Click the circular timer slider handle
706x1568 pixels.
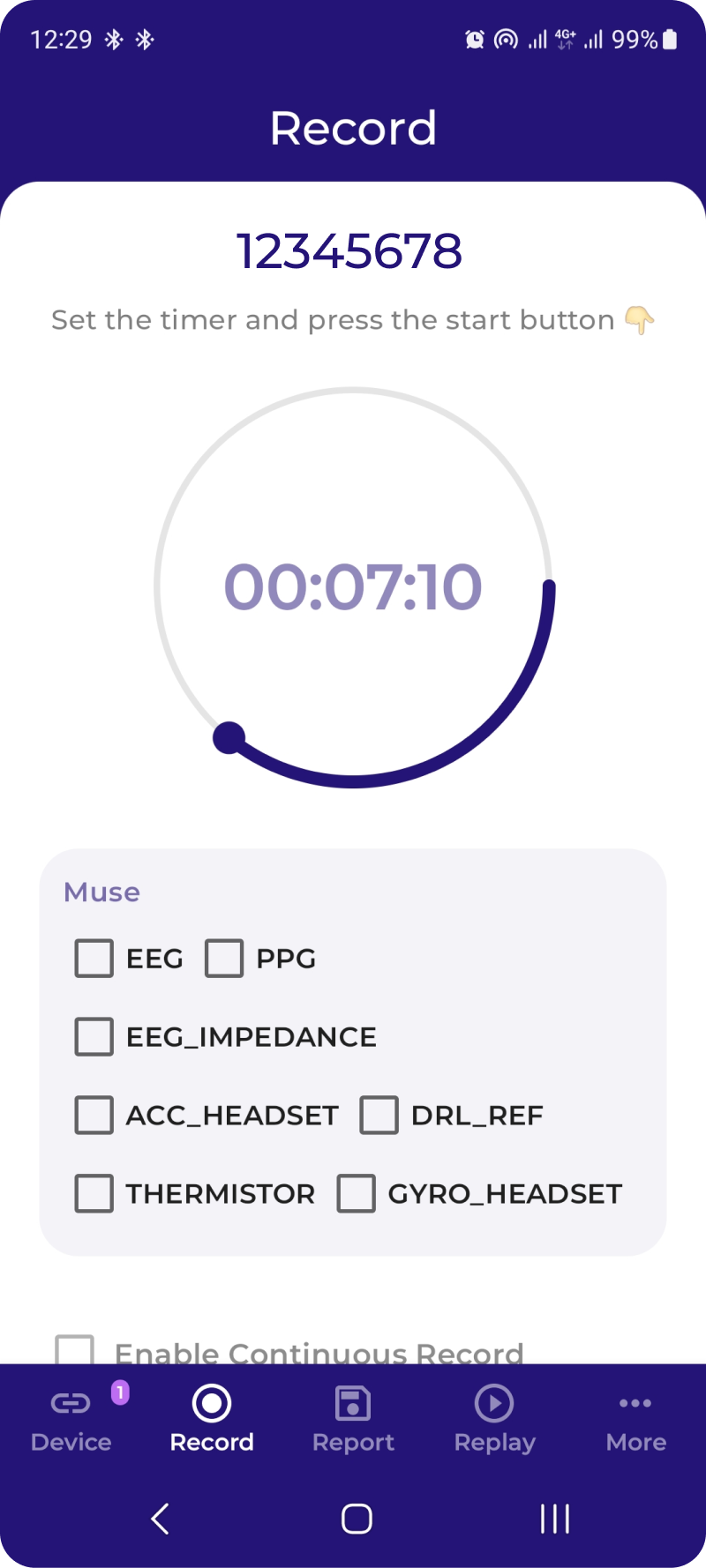pos(229,738)
